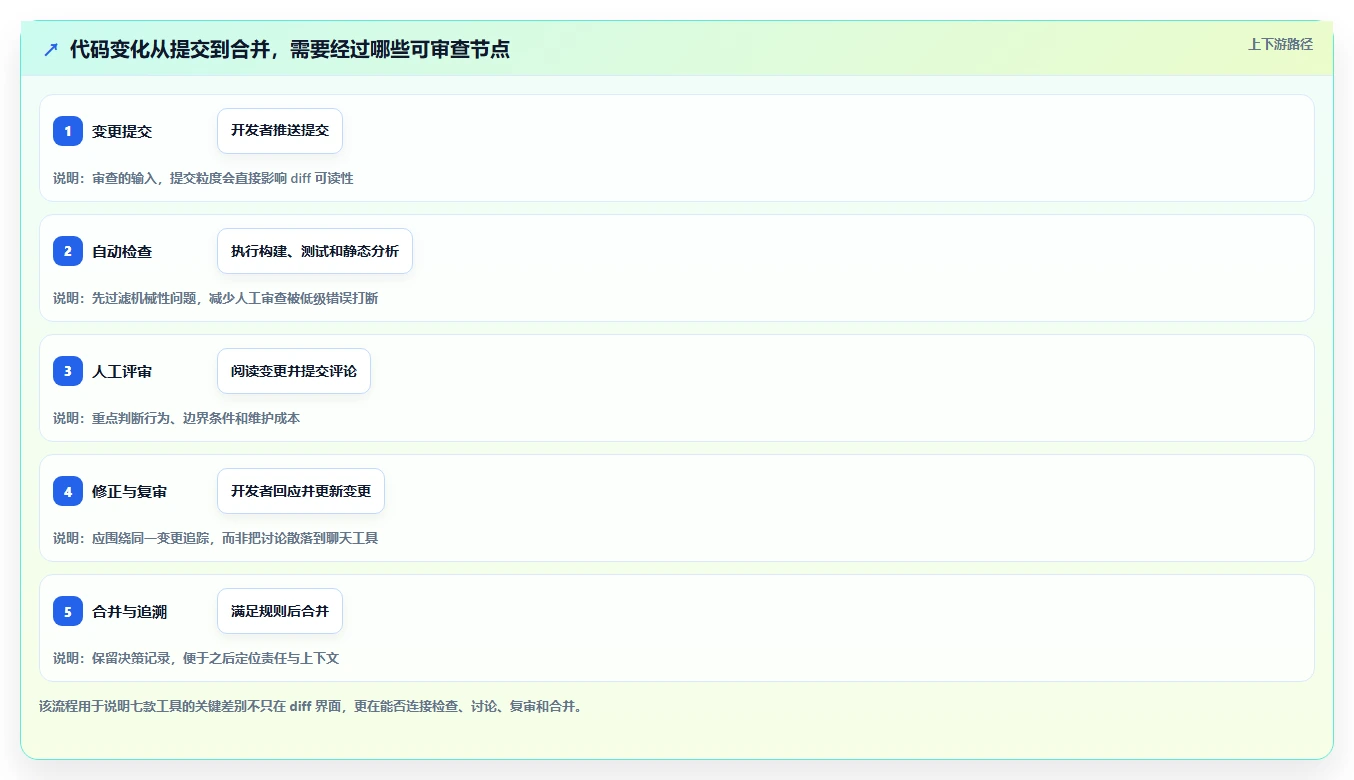Screen dimensions: 1354x780
Task: Click the 执行构建、测试和静态分析 chip
Action: pos(315,251)
